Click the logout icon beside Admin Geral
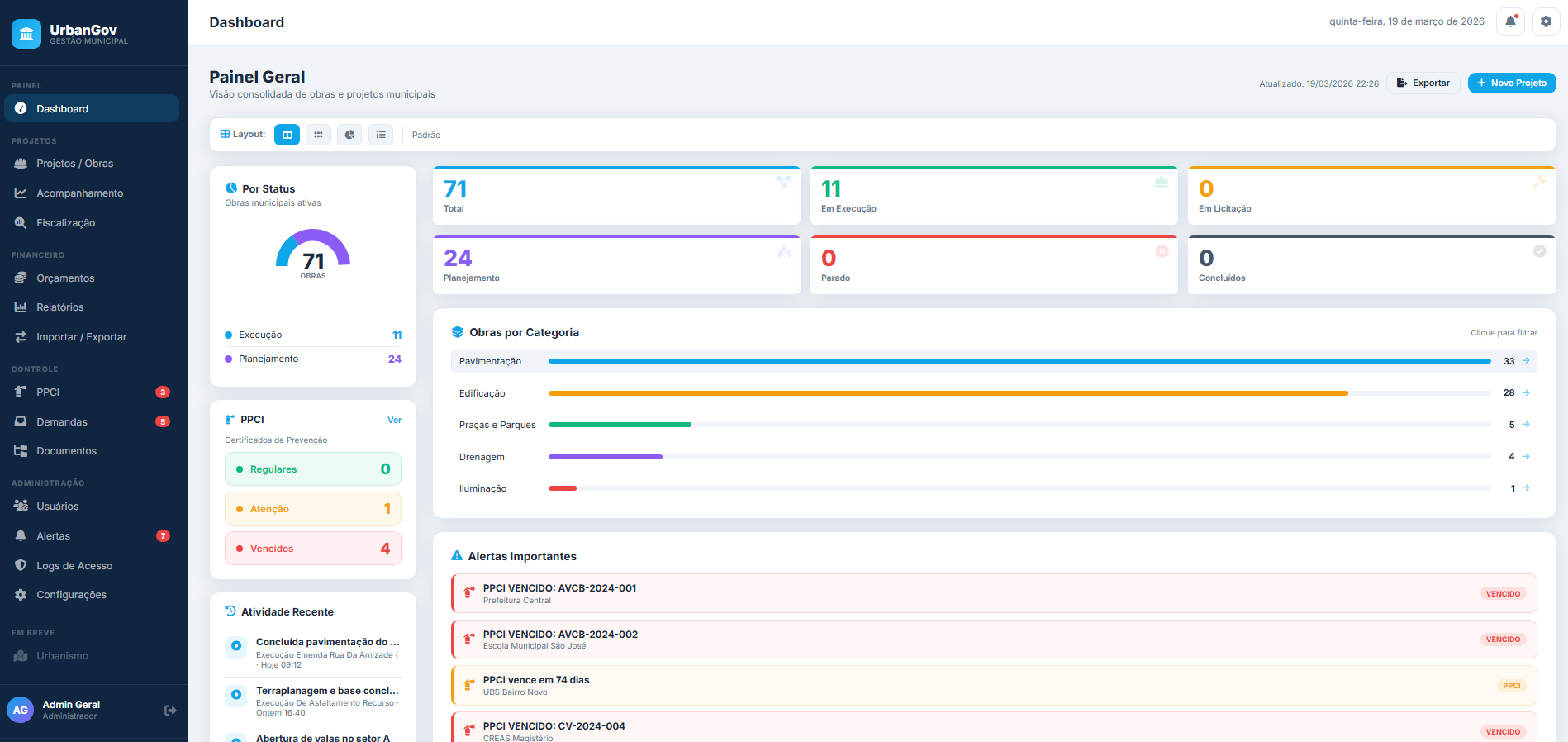 pos(170,710)
